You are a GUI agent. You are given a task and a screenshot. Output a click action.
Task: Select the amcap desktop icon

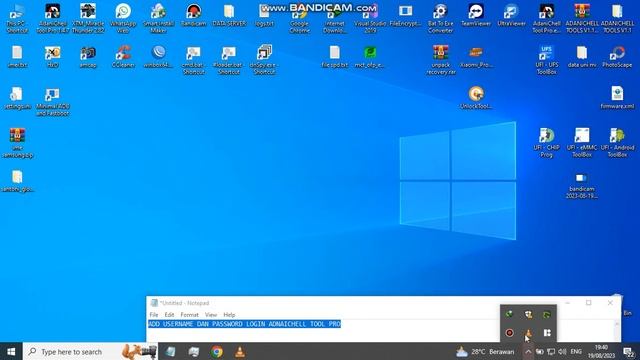88,56
